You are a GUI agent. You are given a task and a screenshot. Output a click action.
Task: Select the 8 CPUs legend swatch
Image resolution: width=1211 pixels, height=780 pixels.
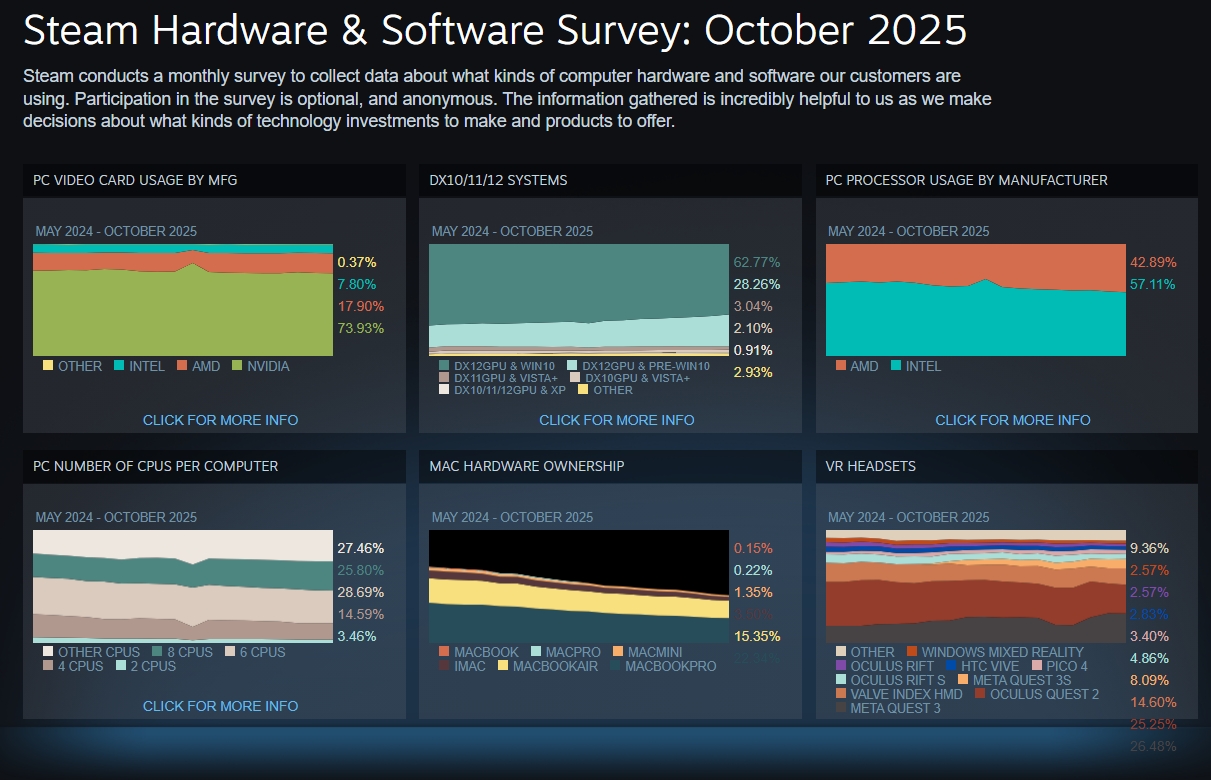click(157, 652)
